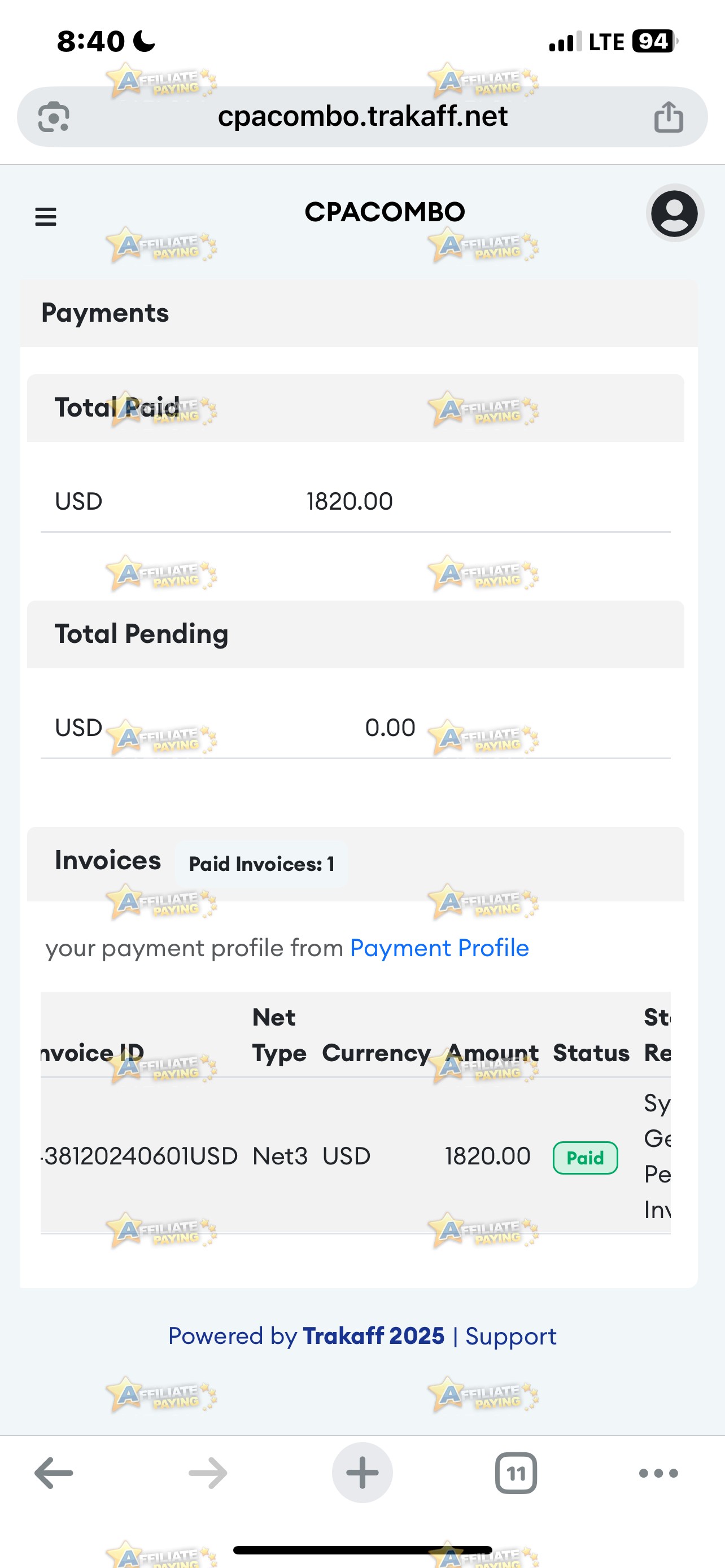Image resolution: width=725 pixels, height=1568 pixels.
Task: Open the three-dot browser menu
Action: [658, 1473]
